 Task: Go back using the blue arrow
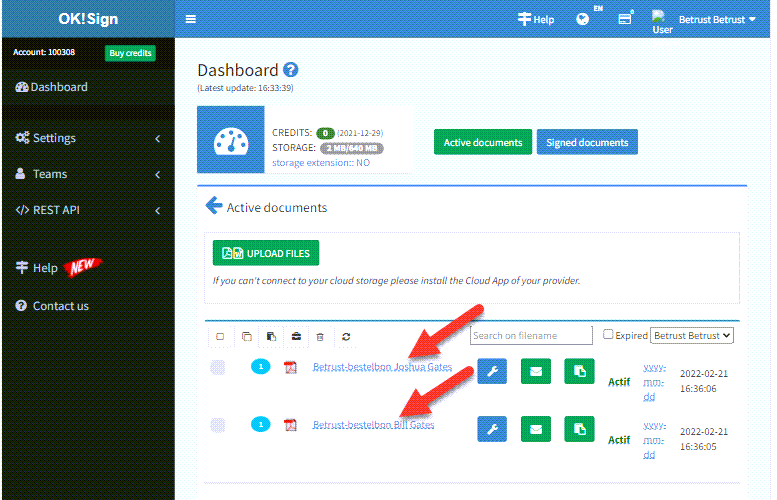pos(214,205)
